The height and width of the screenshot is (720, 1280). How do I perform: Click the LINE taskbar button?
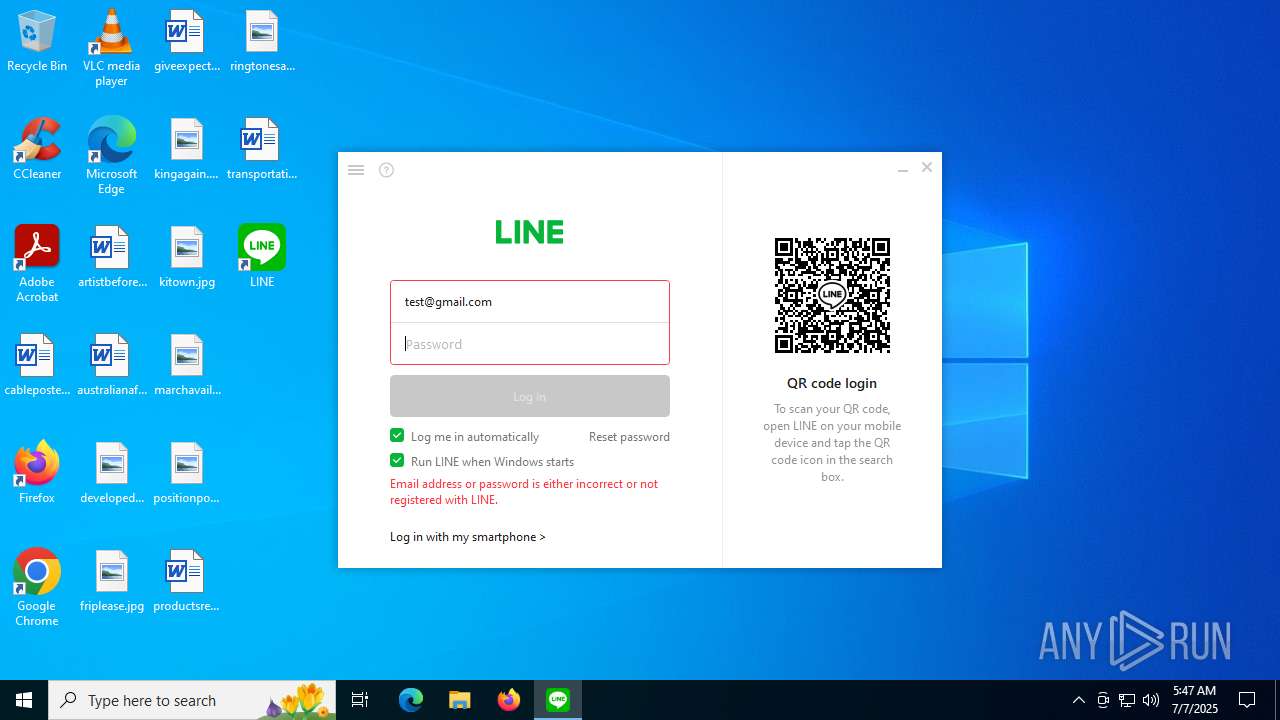coord(558,700)
